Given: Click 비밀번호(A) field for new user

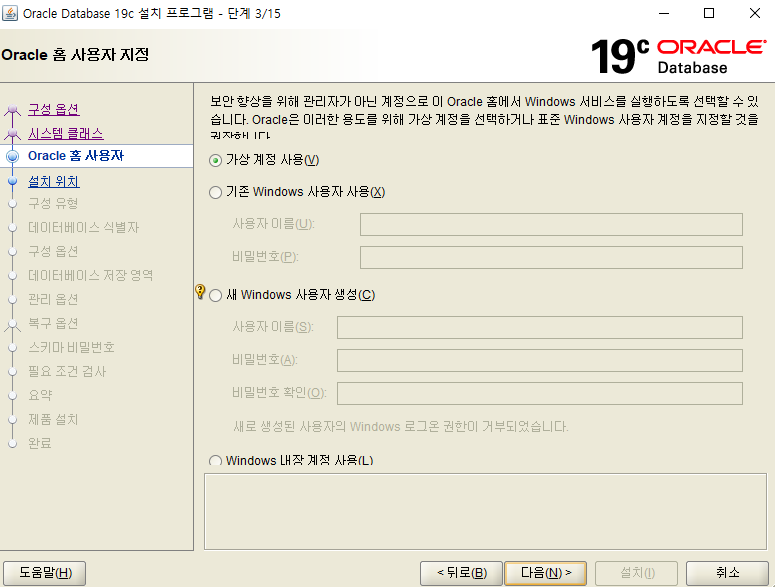Looking at the screenshot, I should coord(540,360).
